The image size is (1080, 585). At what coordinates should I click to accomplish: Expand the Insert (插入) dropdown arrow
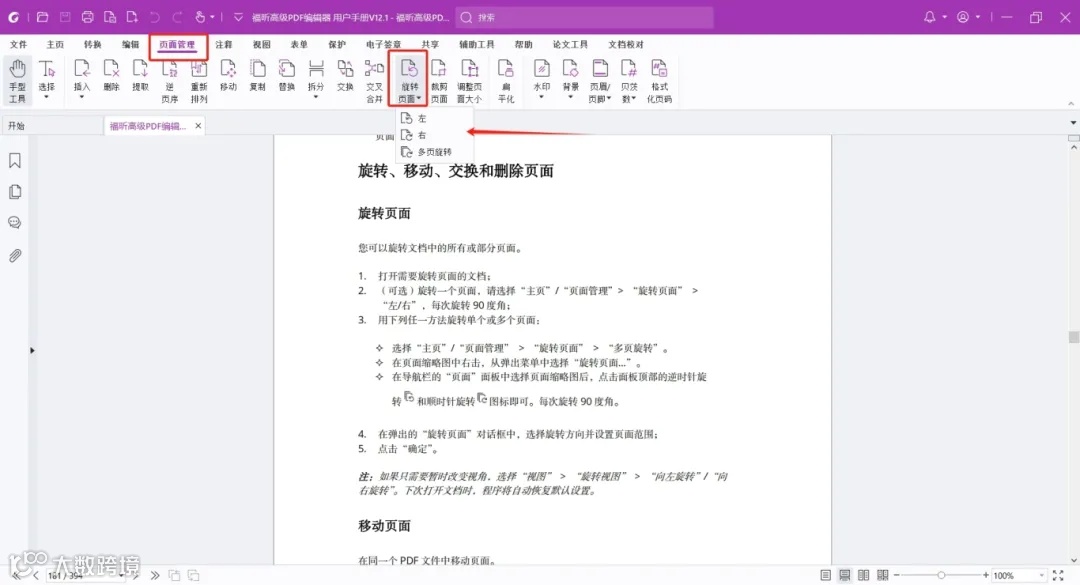pyautogui.click(x=81, y=97)
